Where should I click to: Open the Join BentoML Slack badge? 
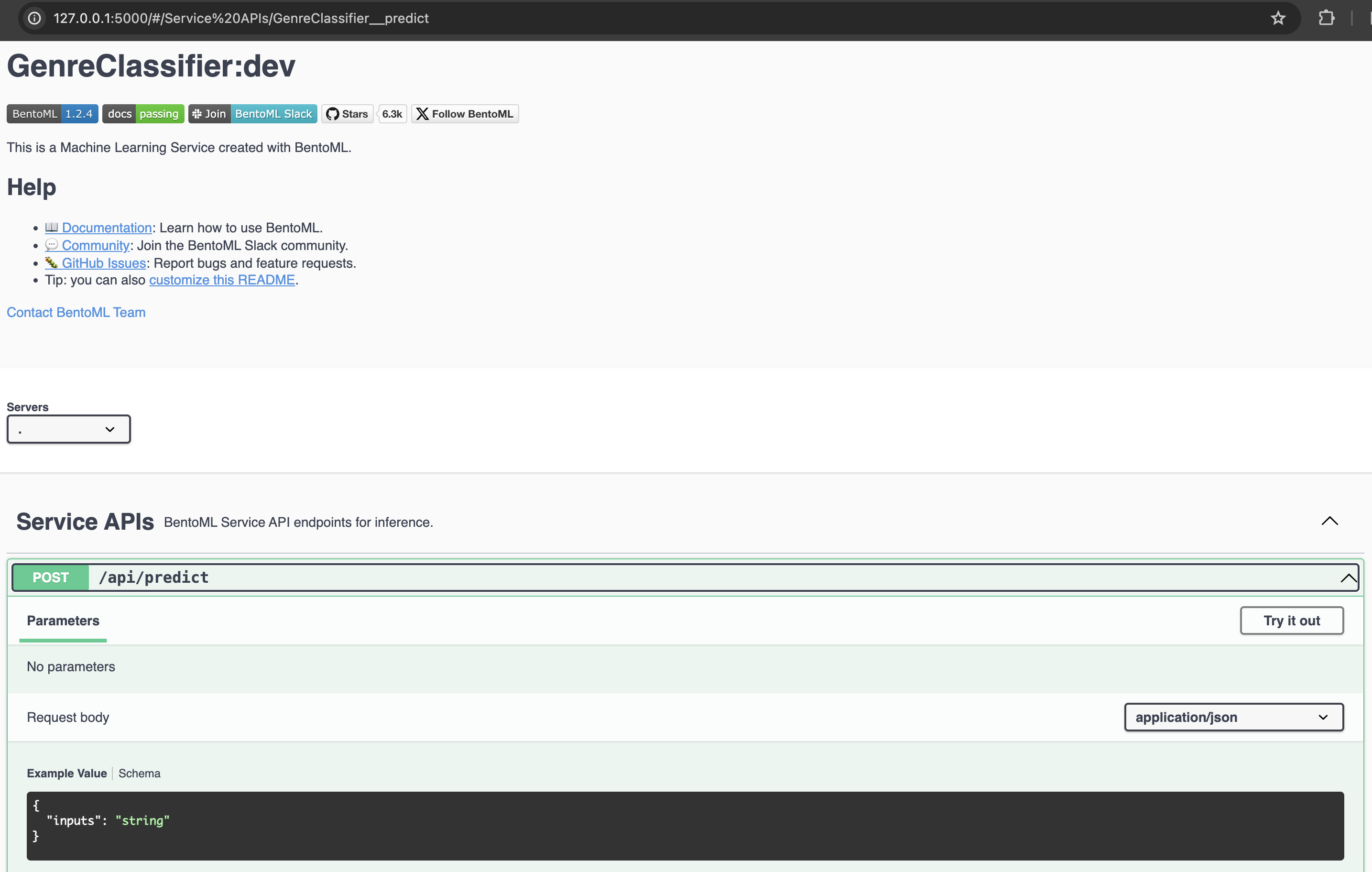coord(252,114)
